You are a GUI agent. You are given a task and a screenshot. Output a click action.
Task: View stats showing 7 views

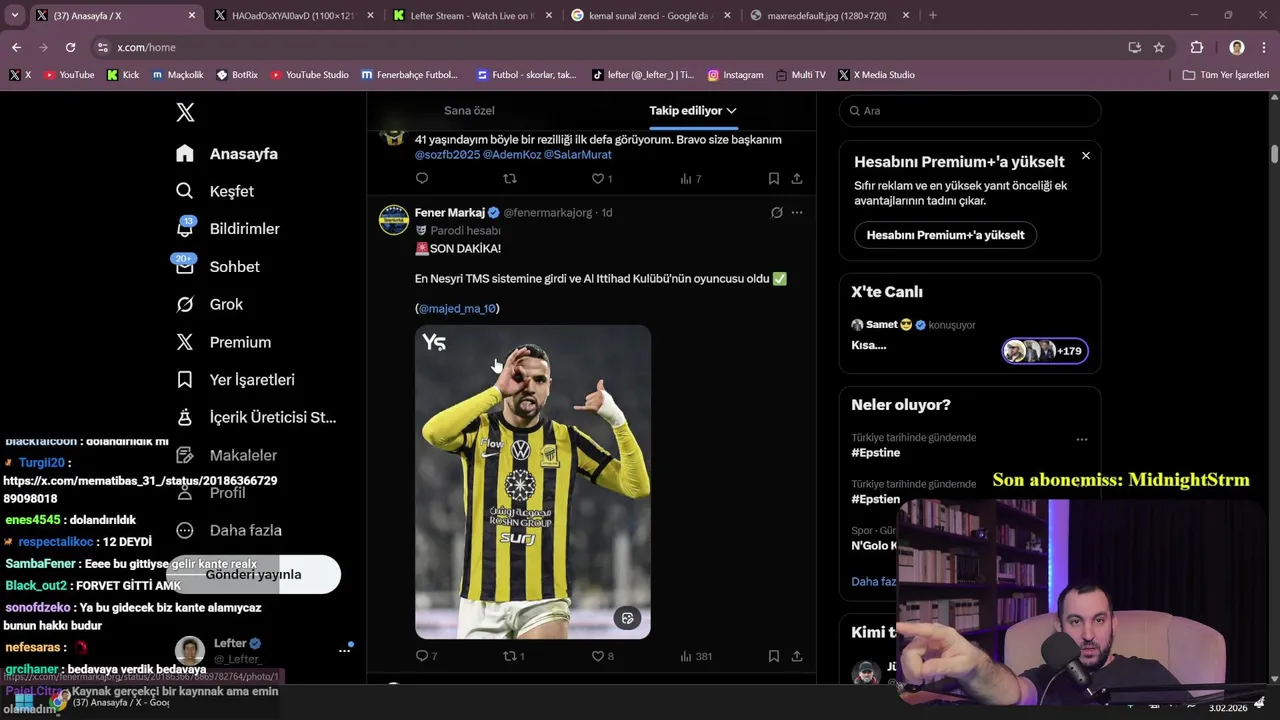click(x=691, y=179)
